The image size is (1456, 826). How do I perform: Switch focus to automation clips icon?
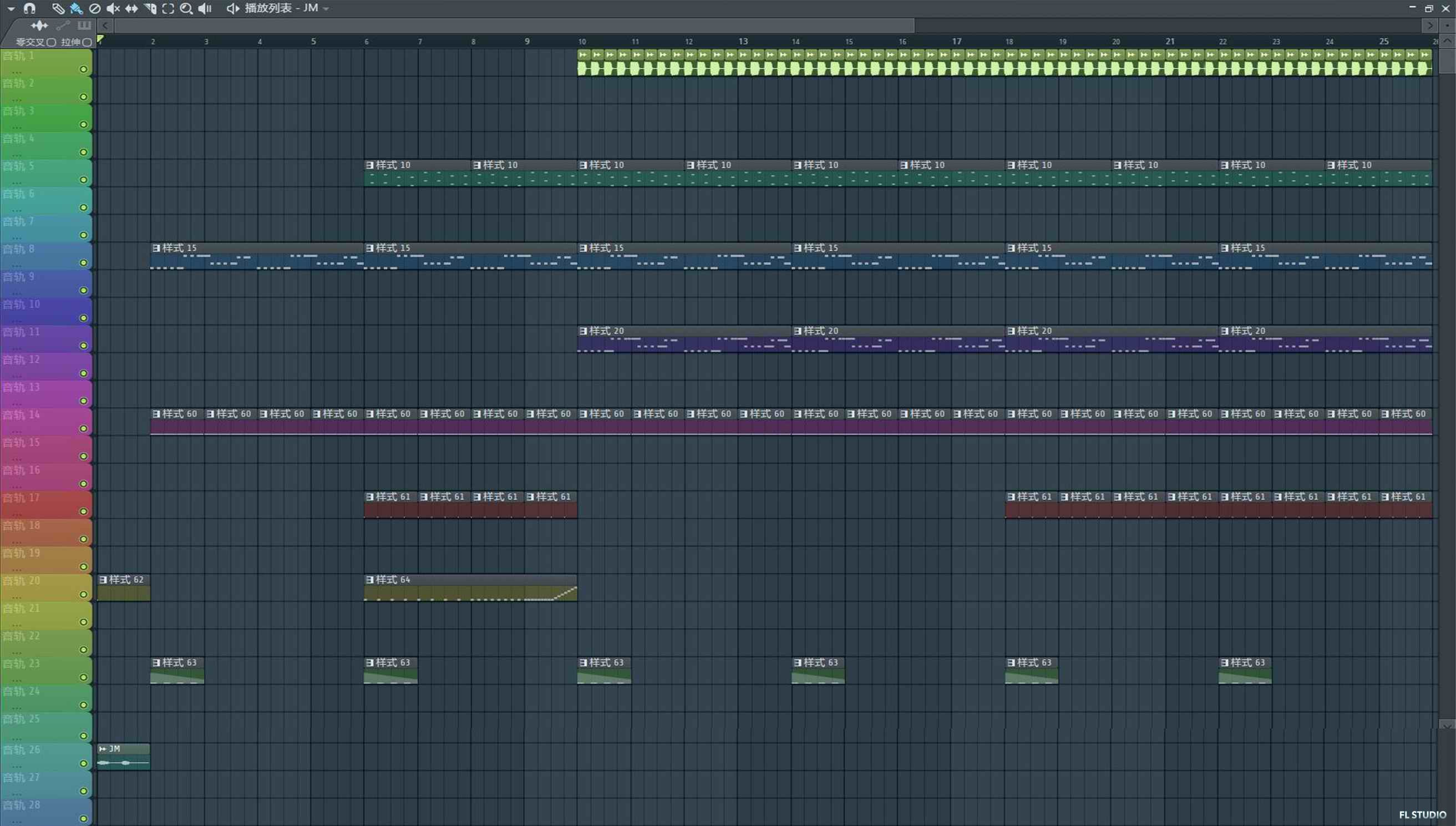pyautogui.click(x=63, y=25)
